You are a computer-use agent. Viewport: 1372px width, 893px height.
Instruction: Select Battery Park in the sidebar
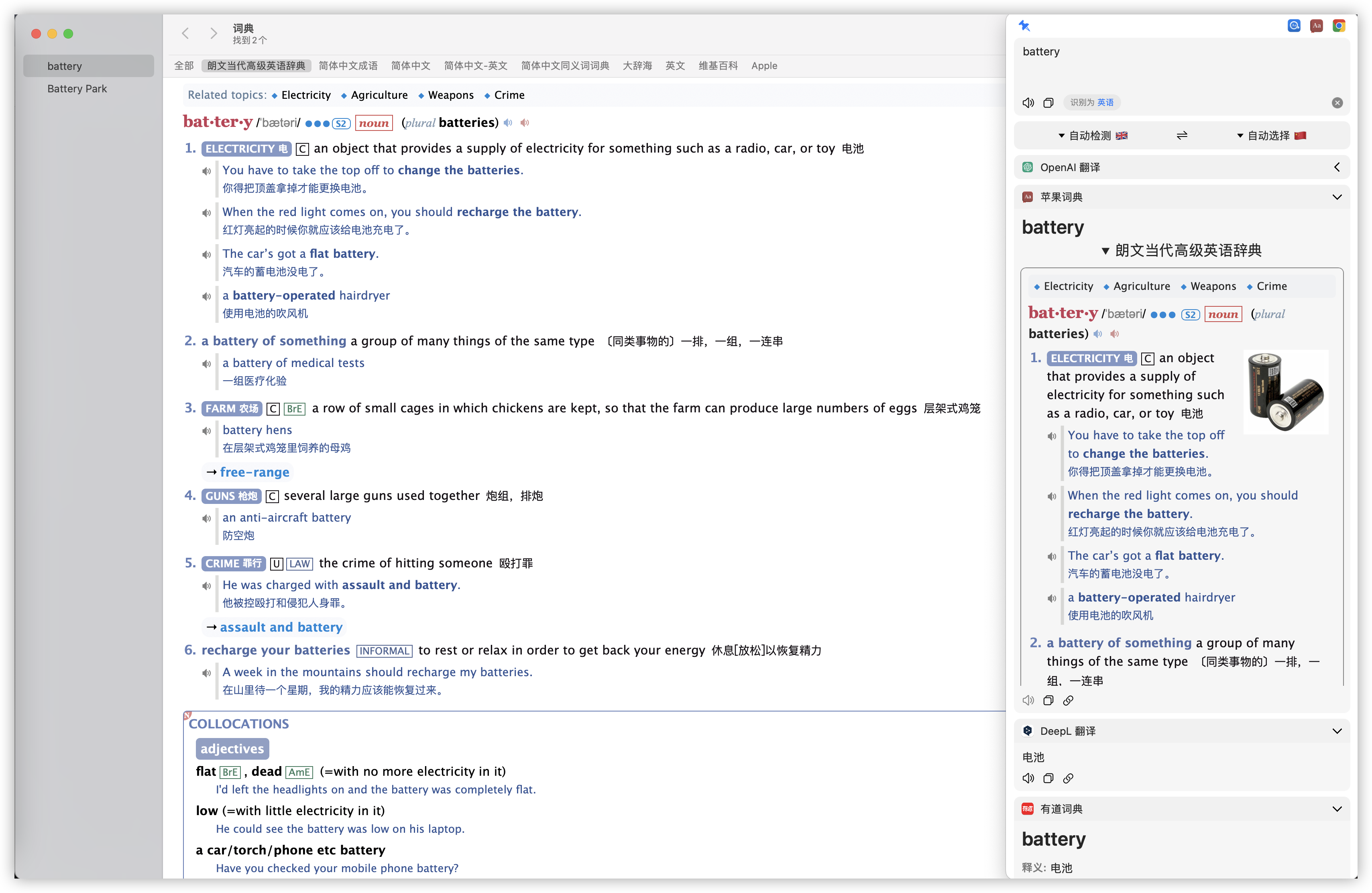point(77,89)
